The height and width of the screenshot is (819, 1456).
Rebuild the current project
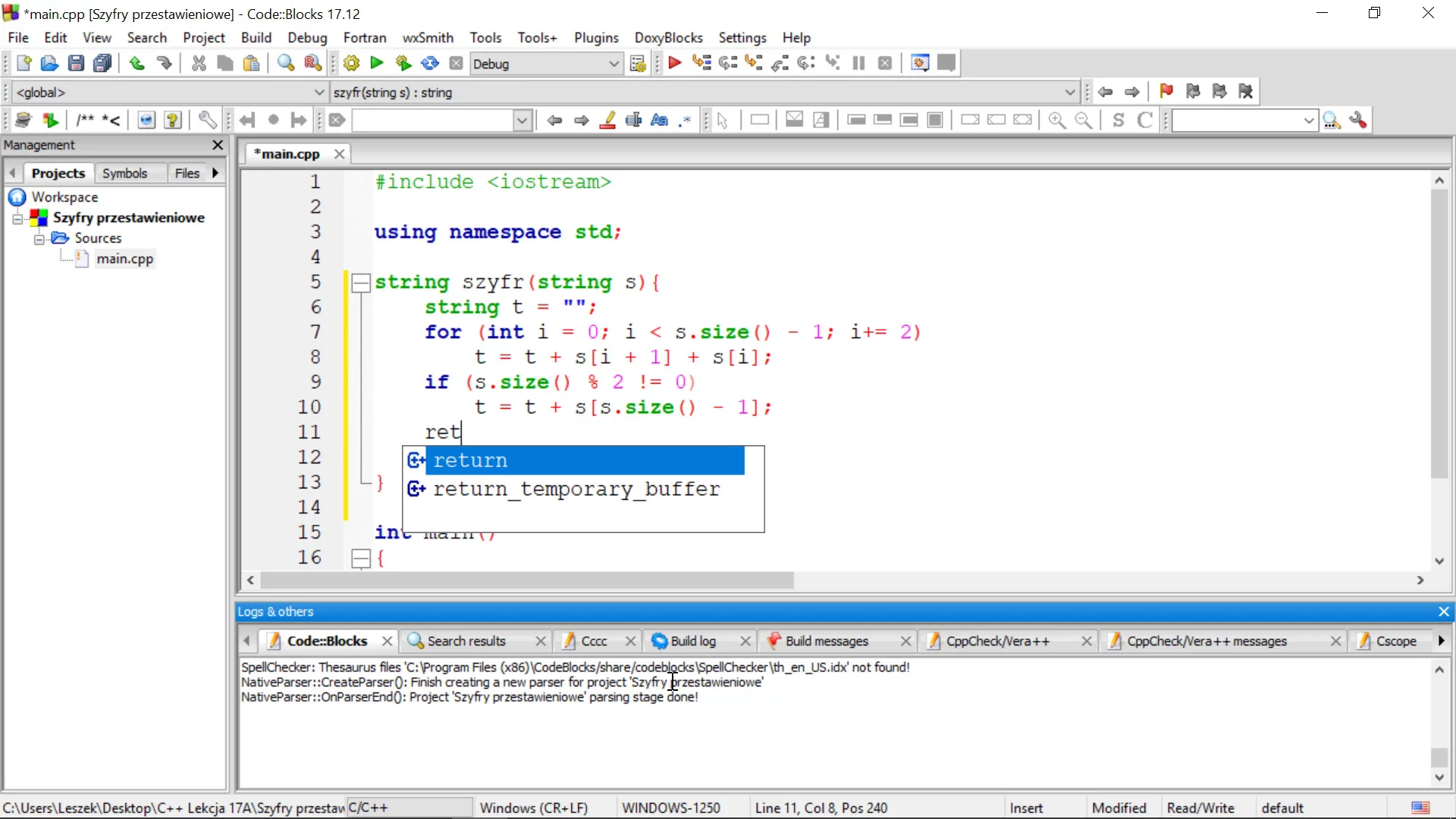(x=430, y=63)
